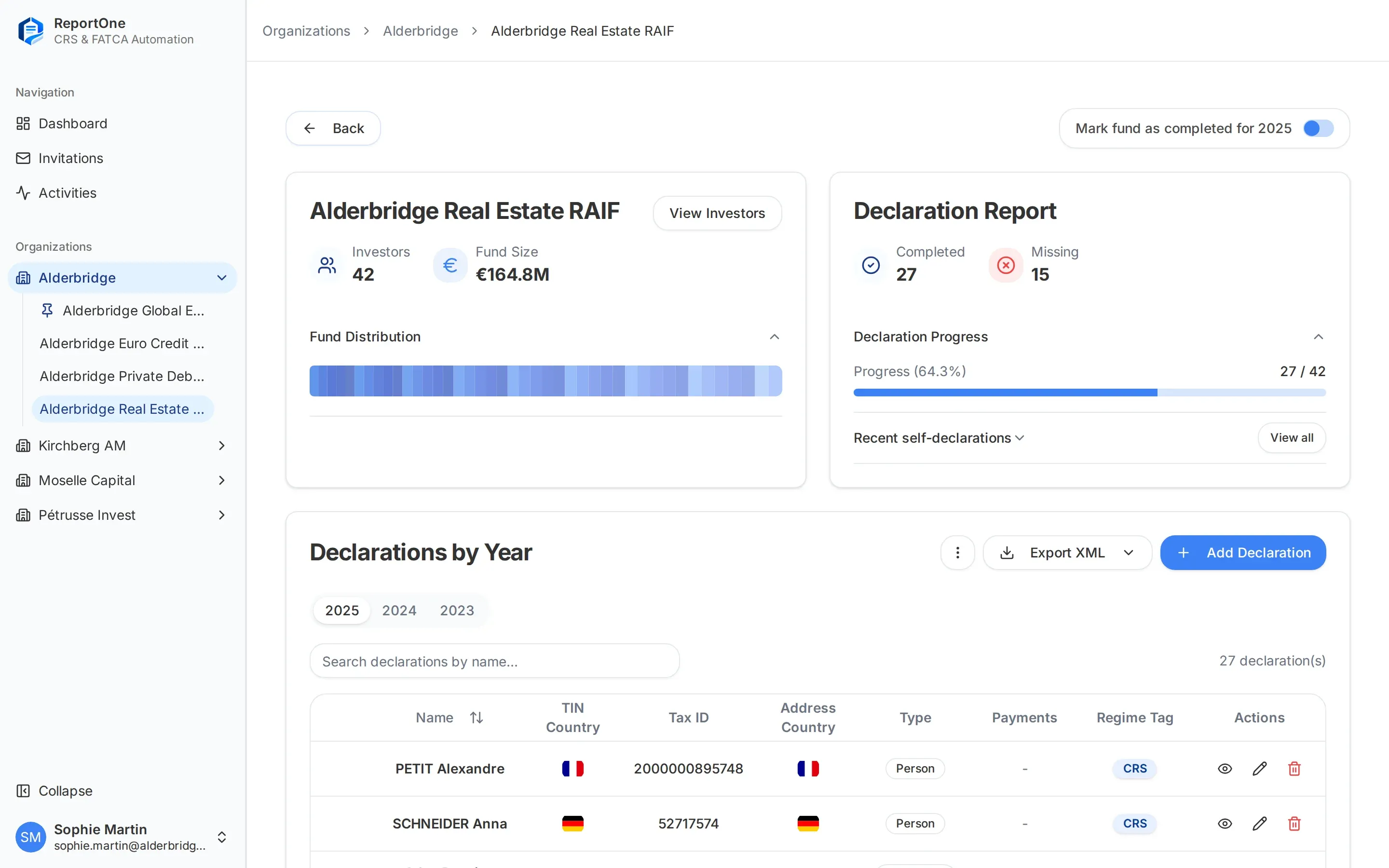Click the Completed checkmark icon
Screen dimensions: 1389x868
(871, 265)
